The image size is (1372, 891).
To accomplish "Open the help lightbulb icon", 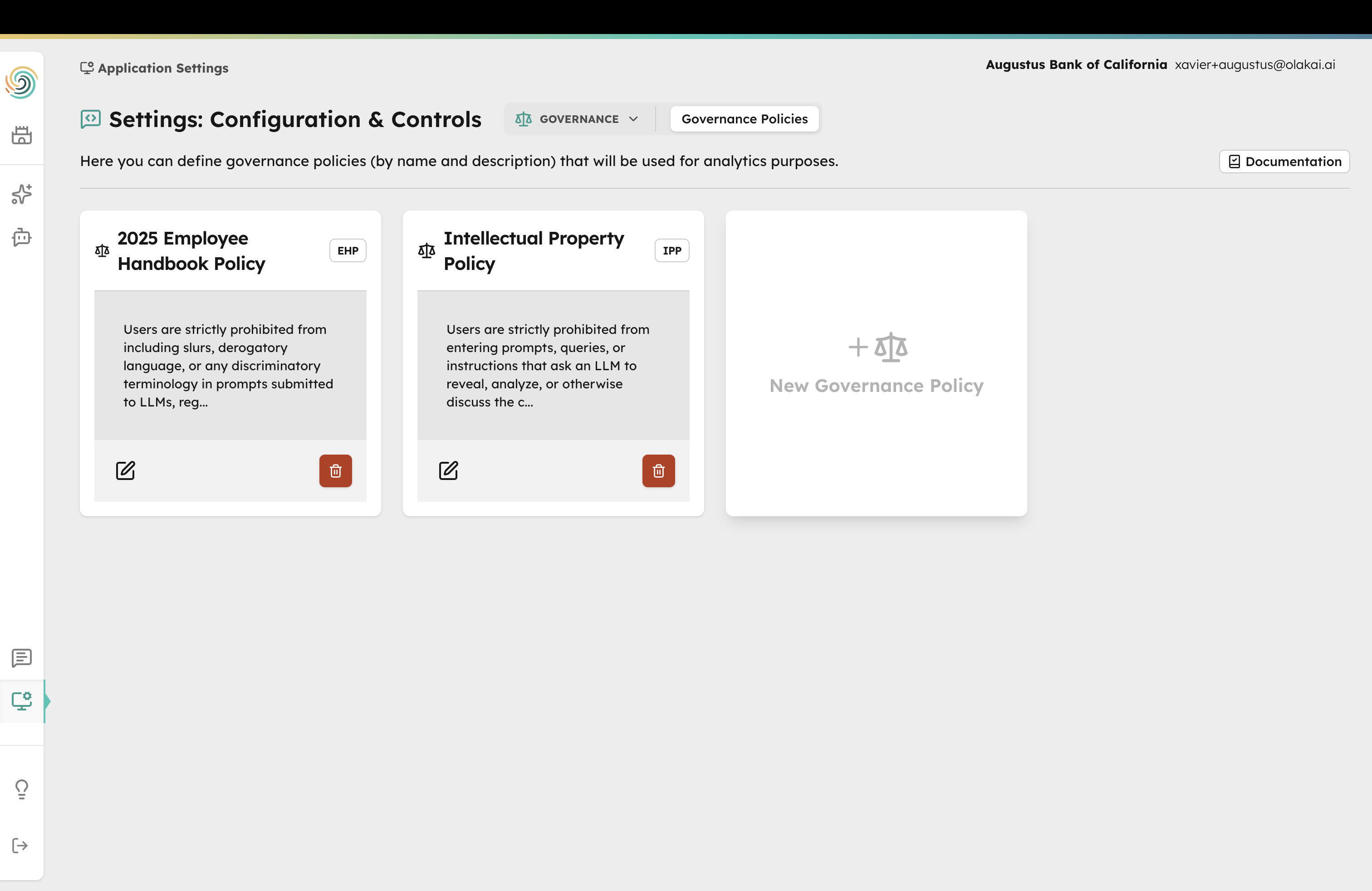I will tap(21, 788).
